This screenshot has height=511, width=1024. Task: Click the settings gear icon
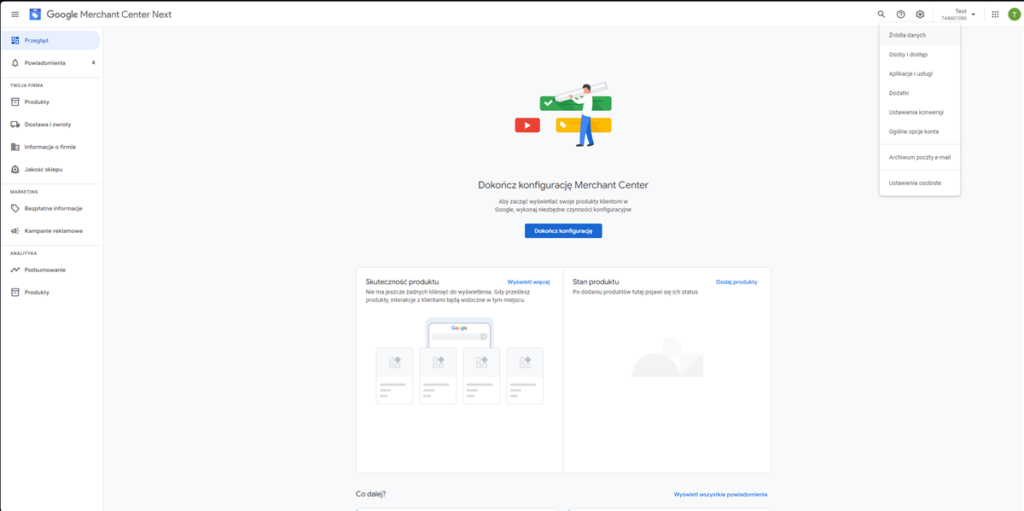pos(920,14)
